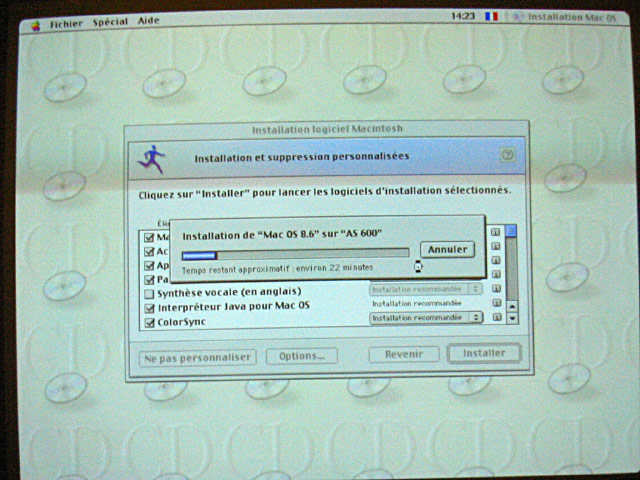Click the Installer button
Viewport: 640px width, 480px height.
point(484,353)
